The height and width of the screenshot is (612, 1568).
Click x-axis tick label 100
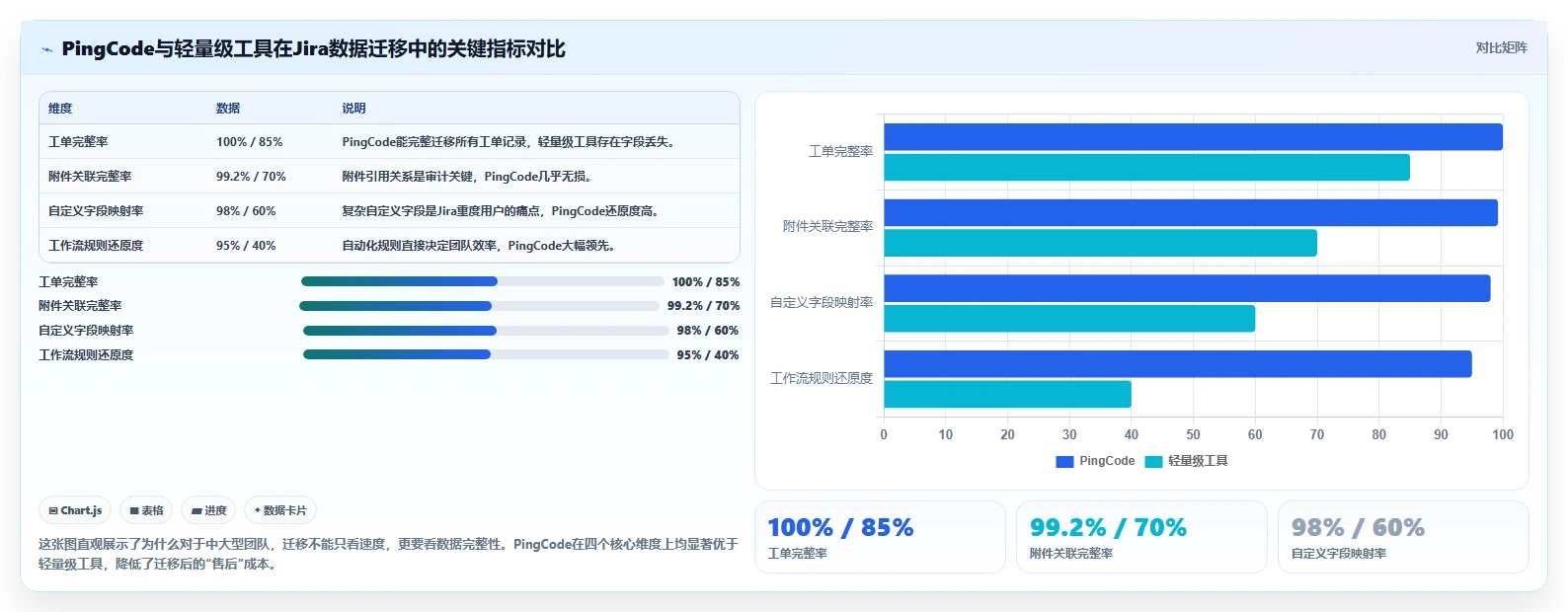(1503, 435)
